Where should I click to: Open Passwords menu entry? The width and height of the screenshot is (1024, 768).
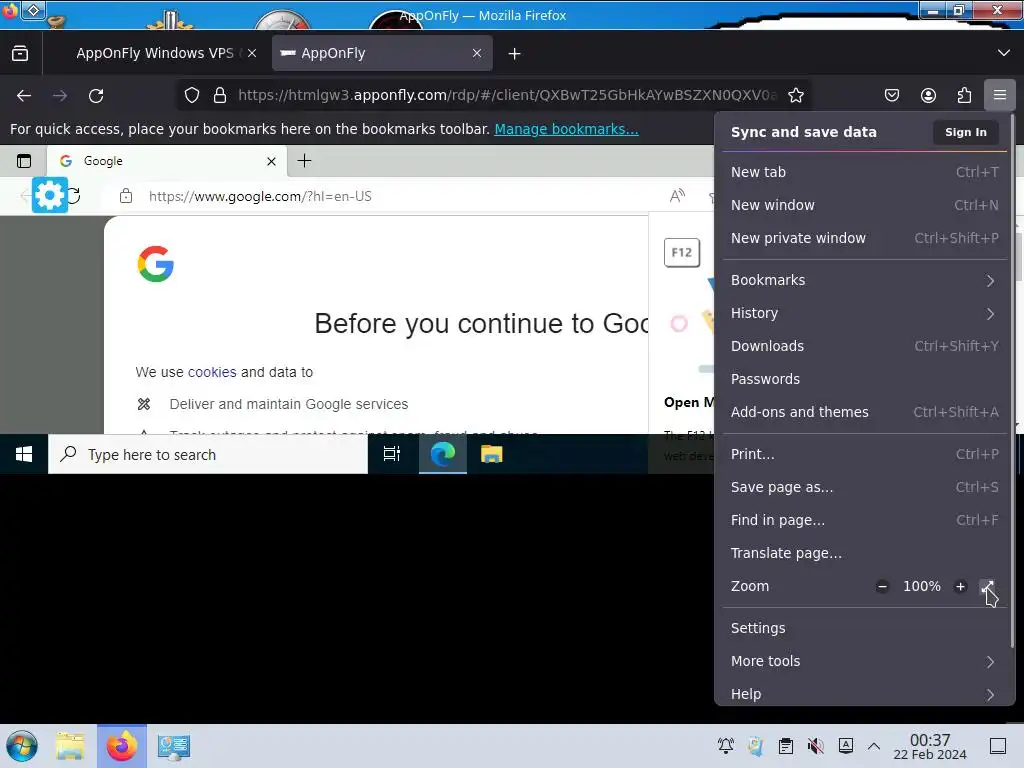865,379
